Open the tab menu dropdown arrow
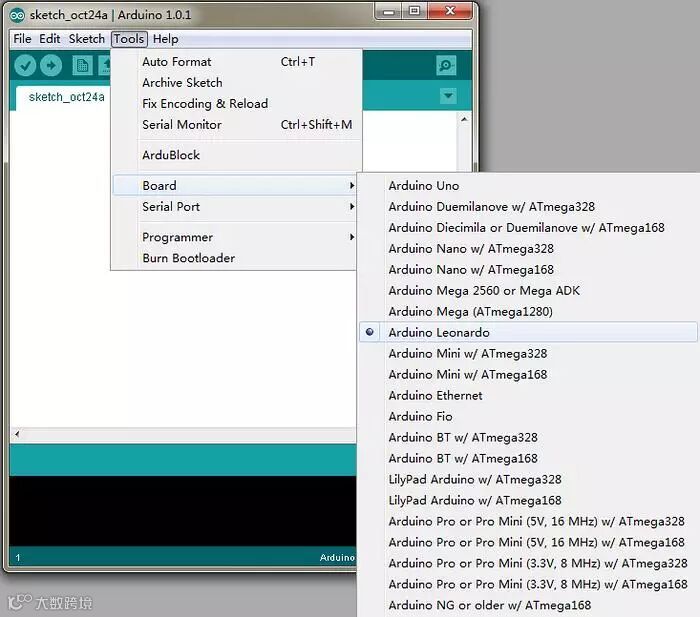This screenshot has width=700, height=617. coord(448,96)
